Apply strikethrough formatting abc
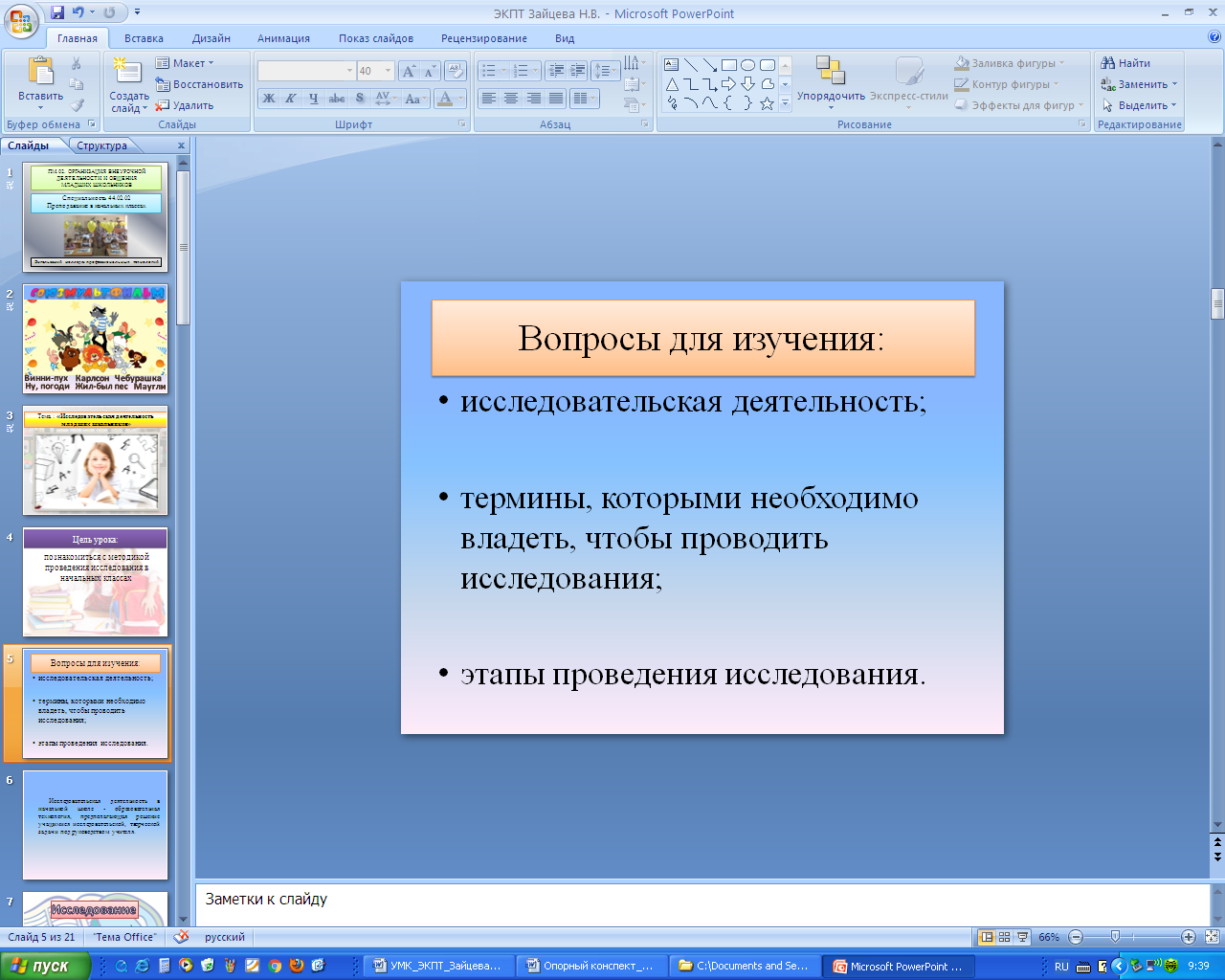 337,99
